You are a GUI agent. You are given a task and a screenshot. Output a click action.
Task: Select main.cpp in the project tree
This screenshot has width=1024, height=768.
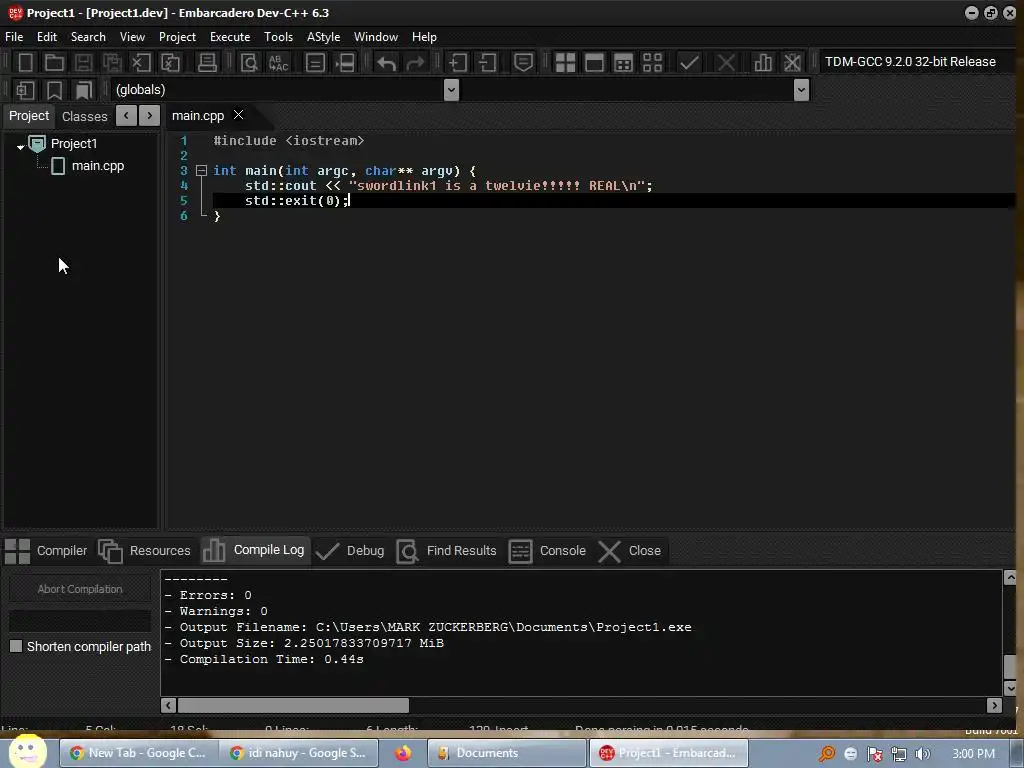[97, 166]
